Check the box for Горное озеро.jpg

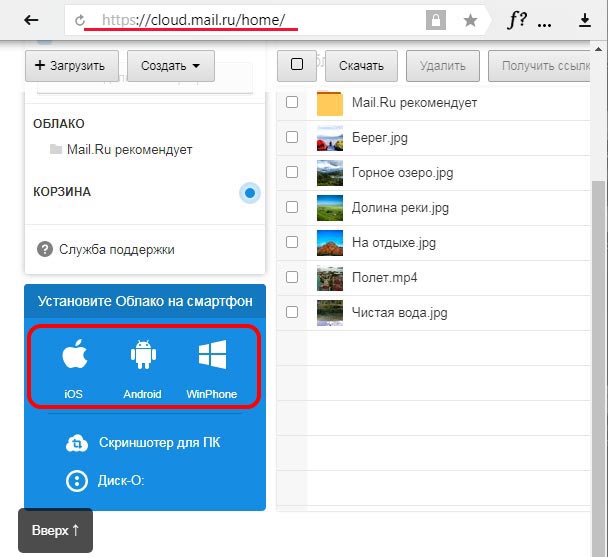pos(292,172)
